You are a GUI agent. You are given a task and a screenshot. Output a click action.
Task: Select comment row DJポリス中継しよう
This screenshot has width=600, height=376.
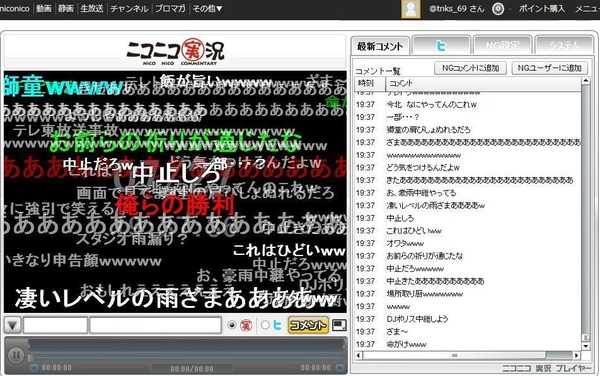(468, 319)
